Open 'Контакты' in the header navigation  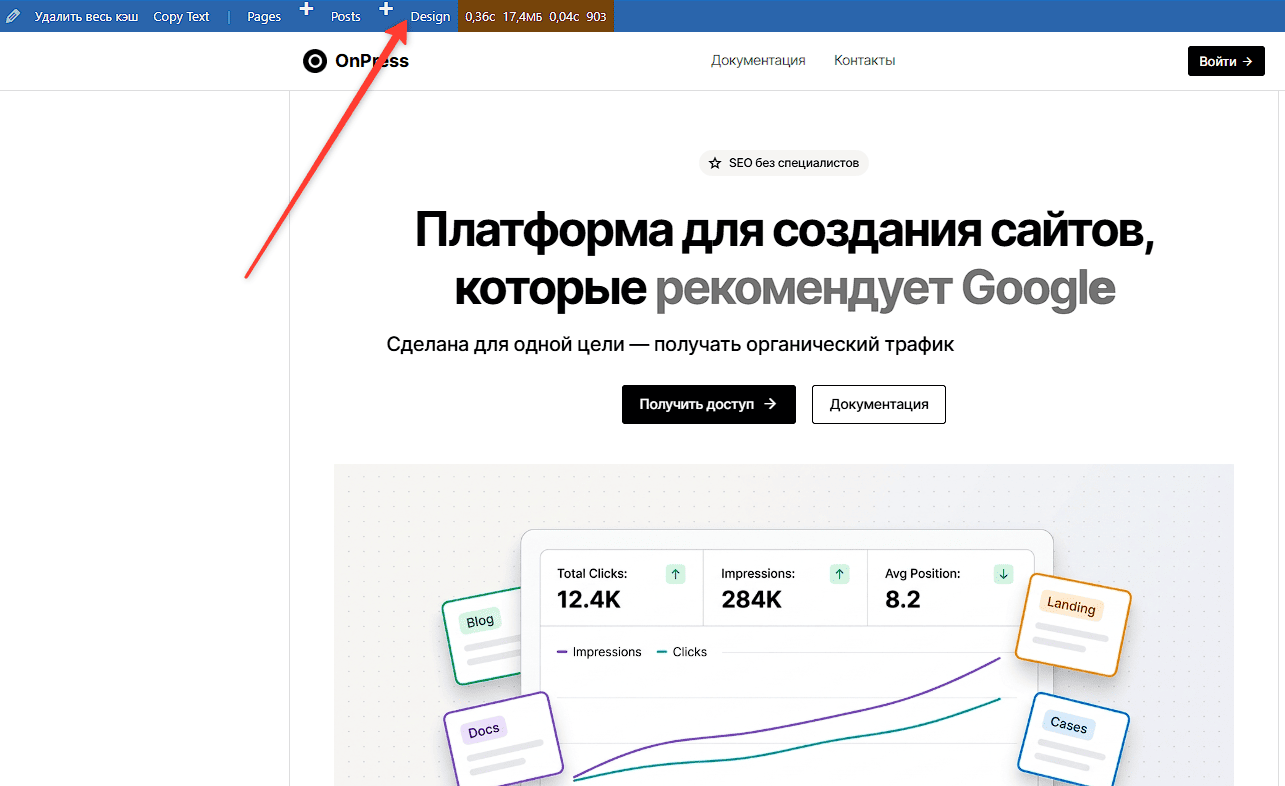click(x=864, y=60)
